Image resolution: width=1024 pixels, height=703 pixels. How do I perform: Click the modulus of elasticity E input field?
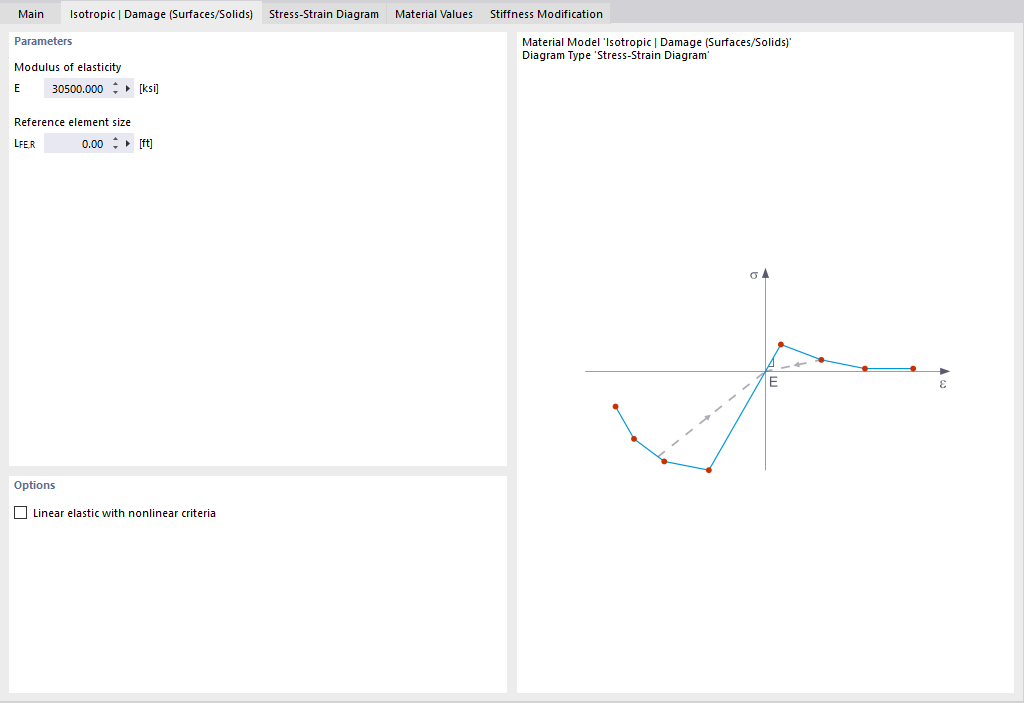[x=77, y=89]
